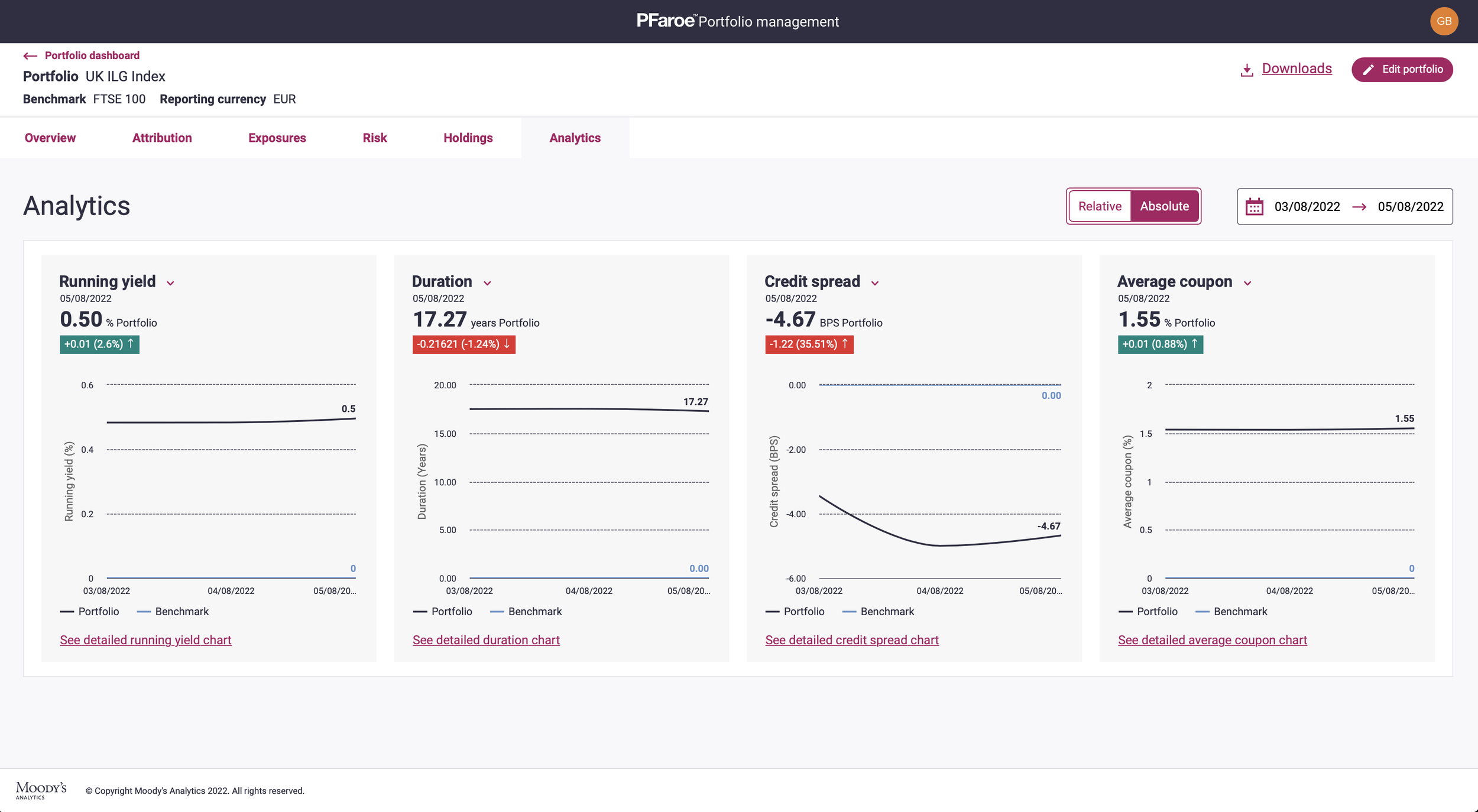The height and width of the screenshot is (812, 1478).
Task: Click the back arrow icon near Portfolio dashboard
Action: point(30,56)
